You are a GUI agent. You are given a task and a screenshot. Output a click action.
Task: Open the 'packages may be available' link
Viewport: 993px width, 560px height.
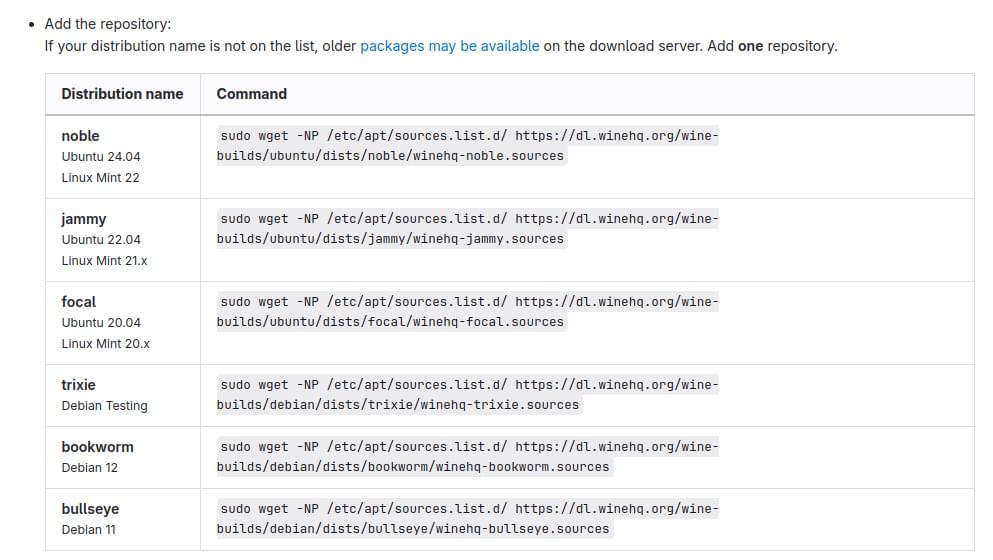(x=450, y=46)
